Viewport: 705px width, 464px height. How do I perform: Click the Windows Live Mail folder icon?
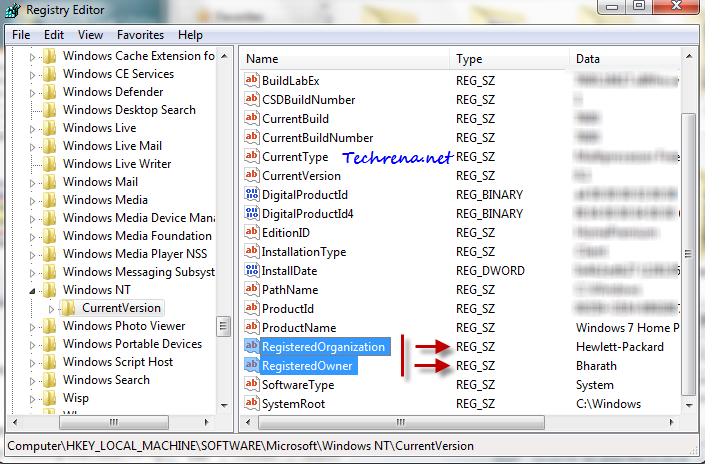pos(49,146)
